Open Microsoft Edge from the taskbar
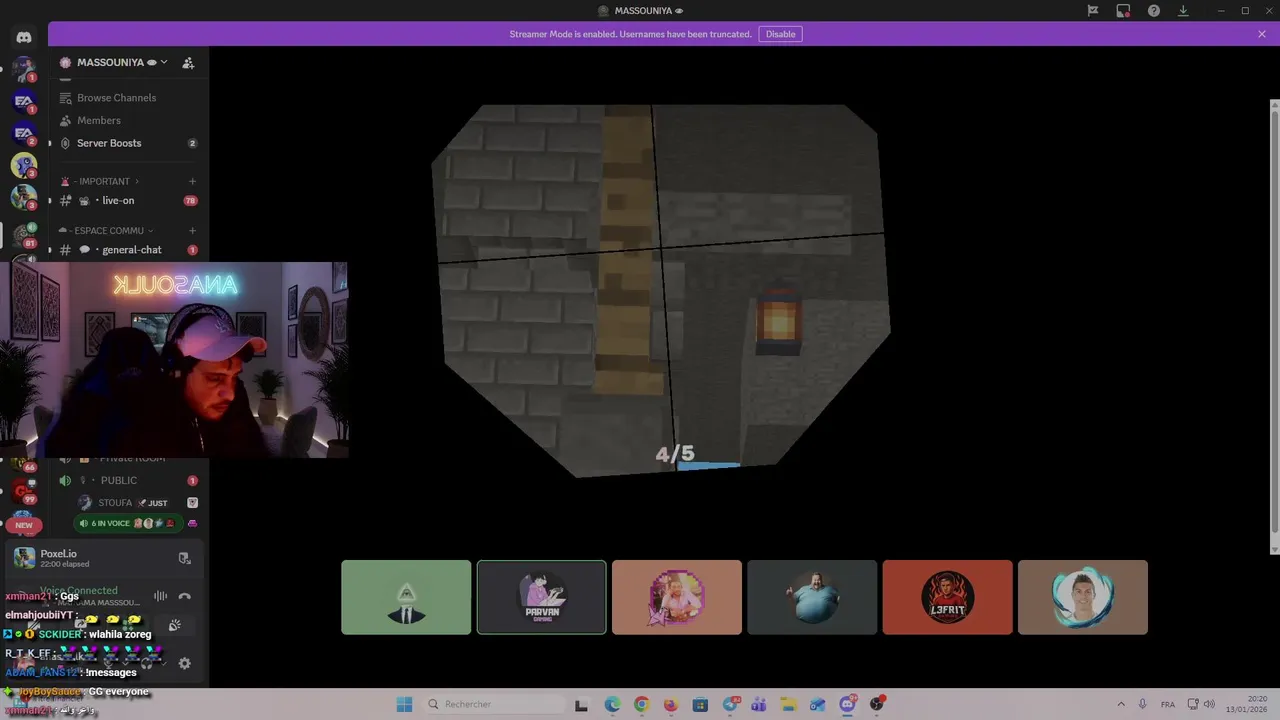This screenshot has height=720, width=1280. [x=612, y=704]
